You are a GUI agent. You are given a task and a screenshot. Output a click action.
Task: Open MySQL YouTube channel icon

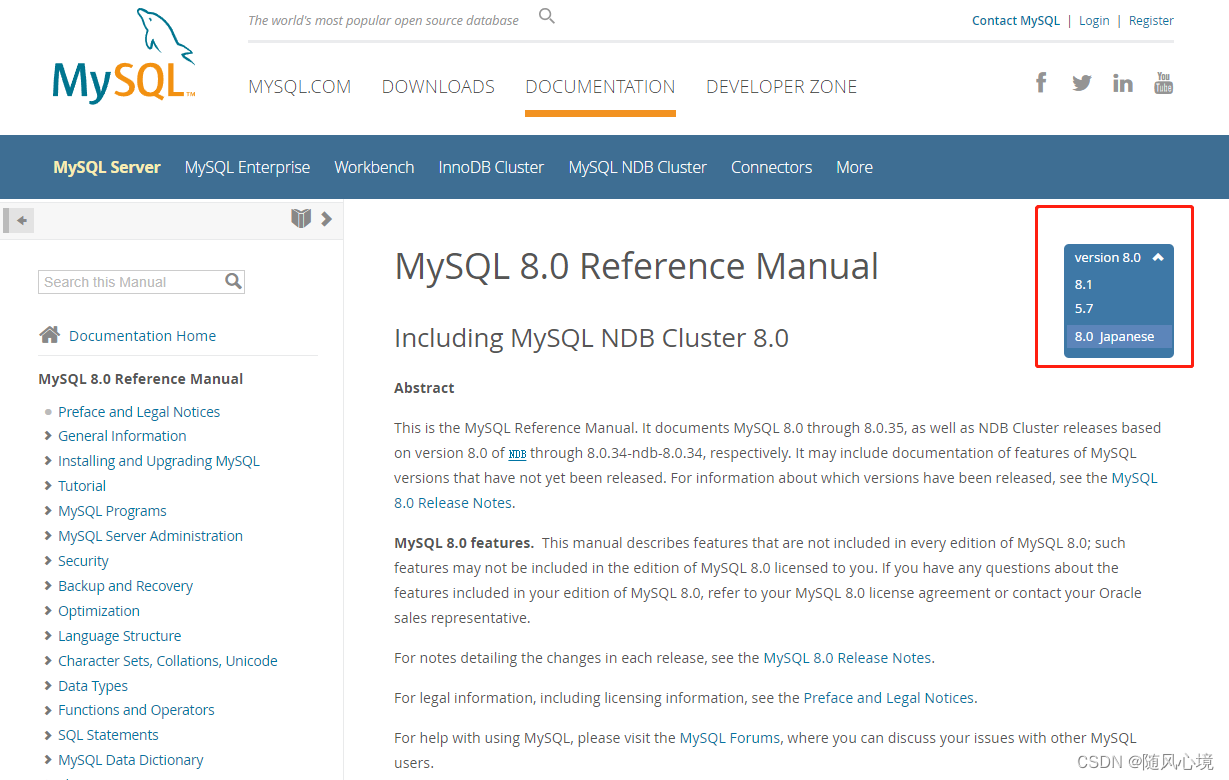pos(1163,83)
